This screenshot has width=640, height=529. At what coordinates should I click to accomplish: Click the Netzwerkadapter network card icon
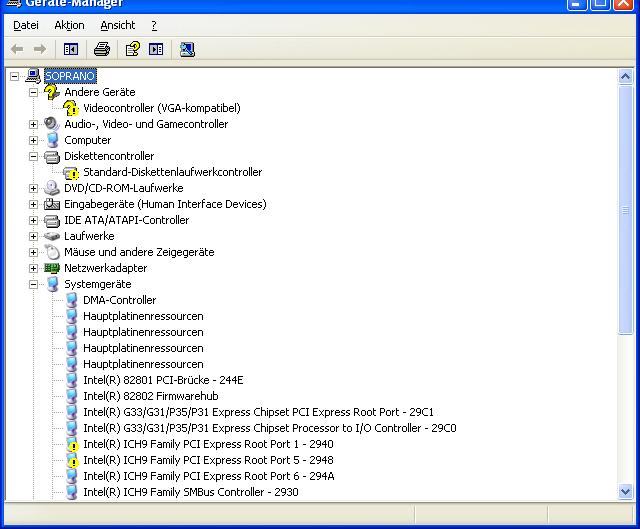point(52,268)
